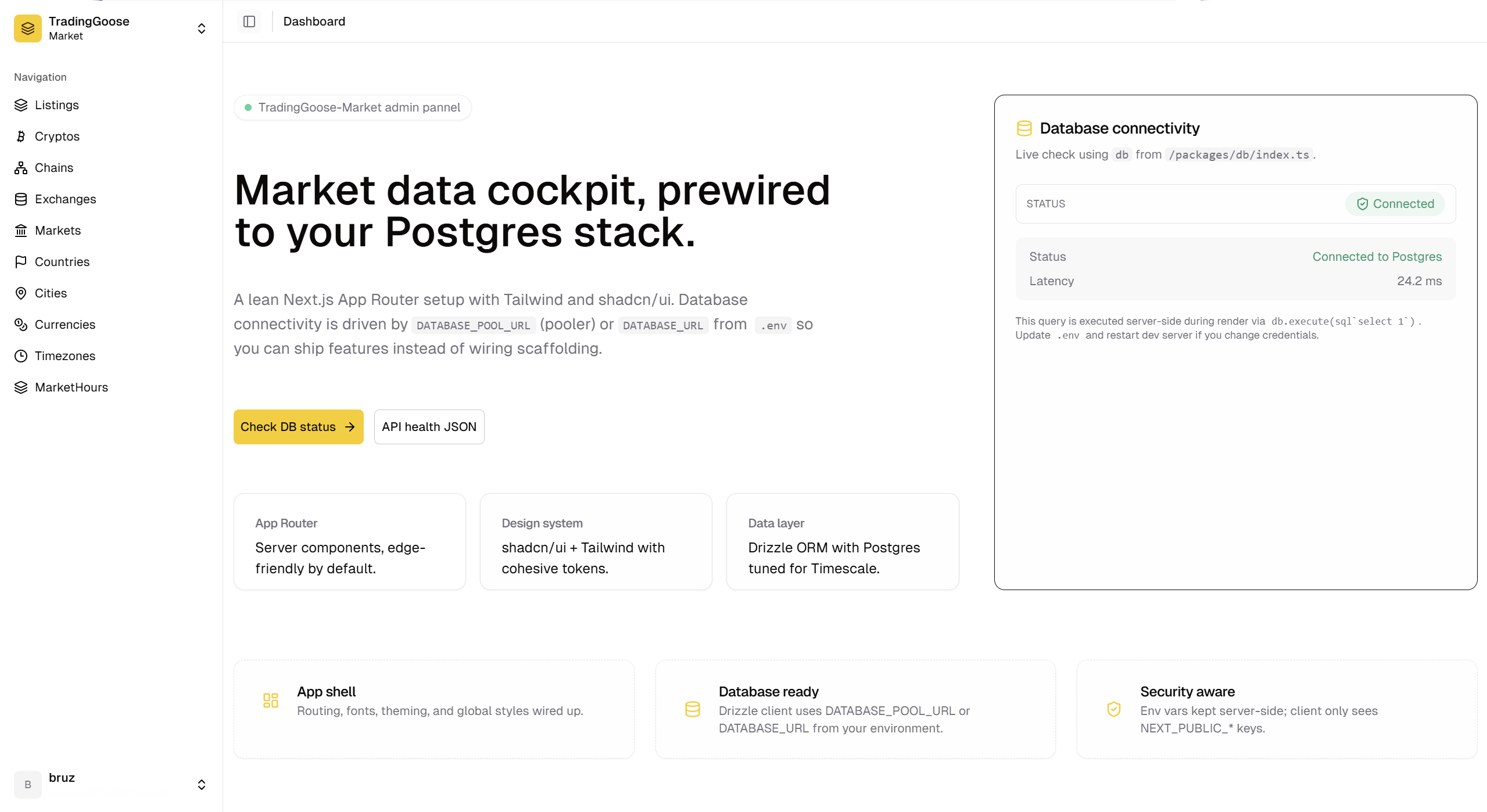Click the MarketHours stack icon
This screenshot has height=812, width=1487.
point(21,387)
